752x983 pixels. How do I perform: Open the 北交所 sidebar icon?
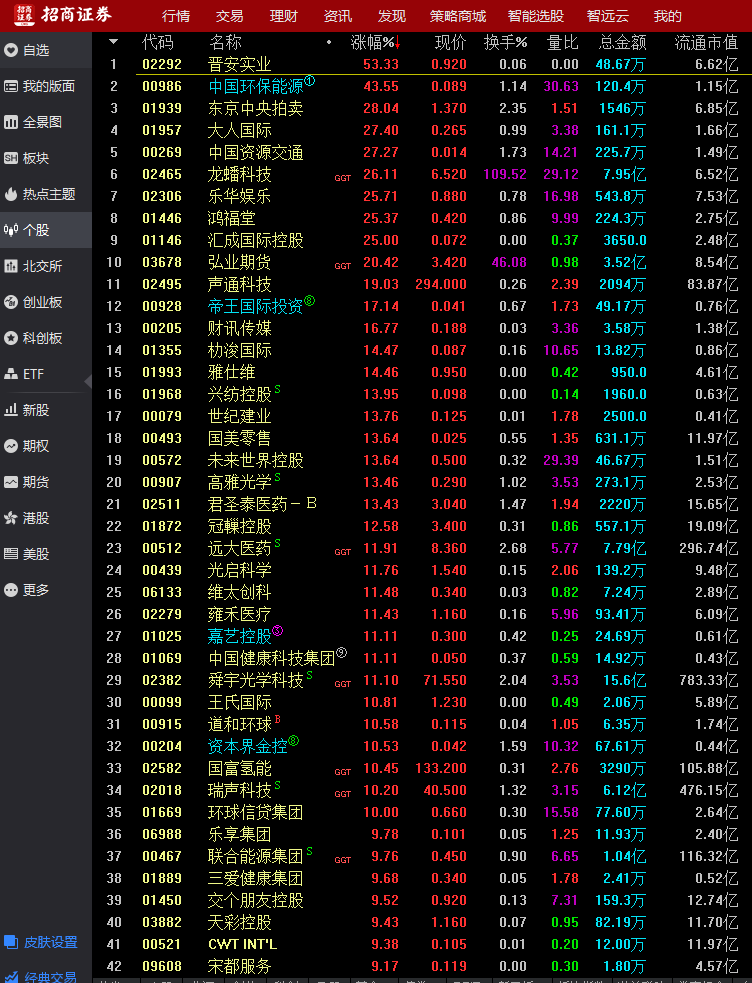tap(11, 266)
